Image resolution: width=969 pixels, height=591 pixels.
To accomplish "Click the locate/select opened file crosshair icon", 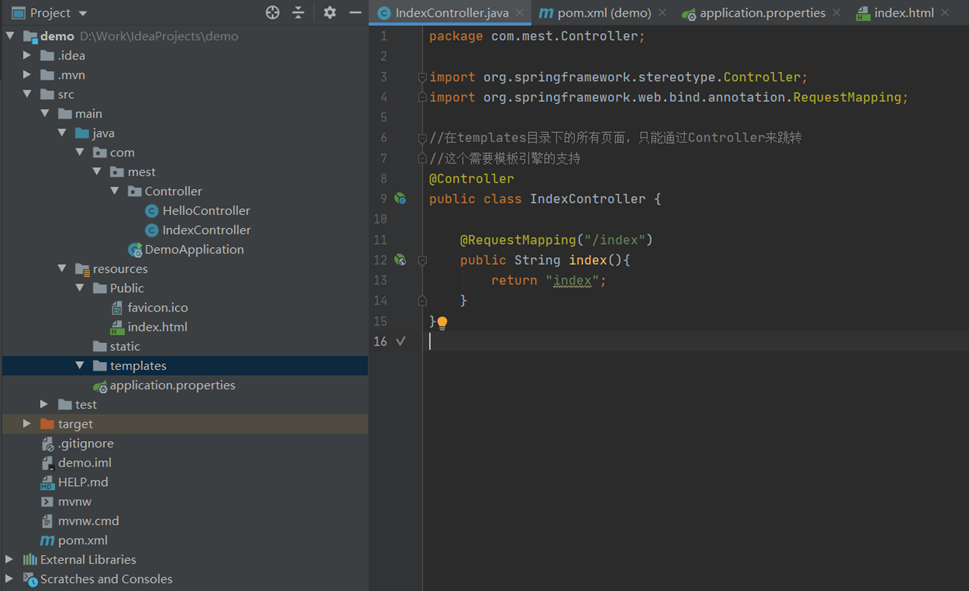I will (x=273, y=12).
